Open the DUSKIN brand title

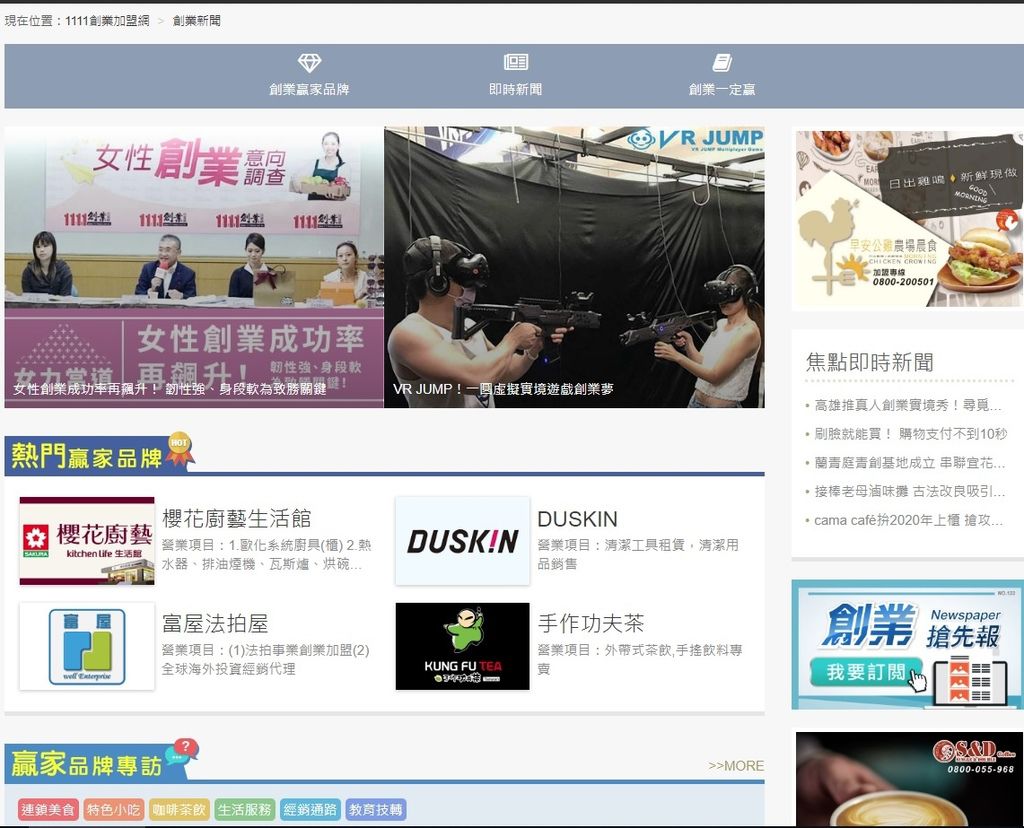[x=577, y=519]
